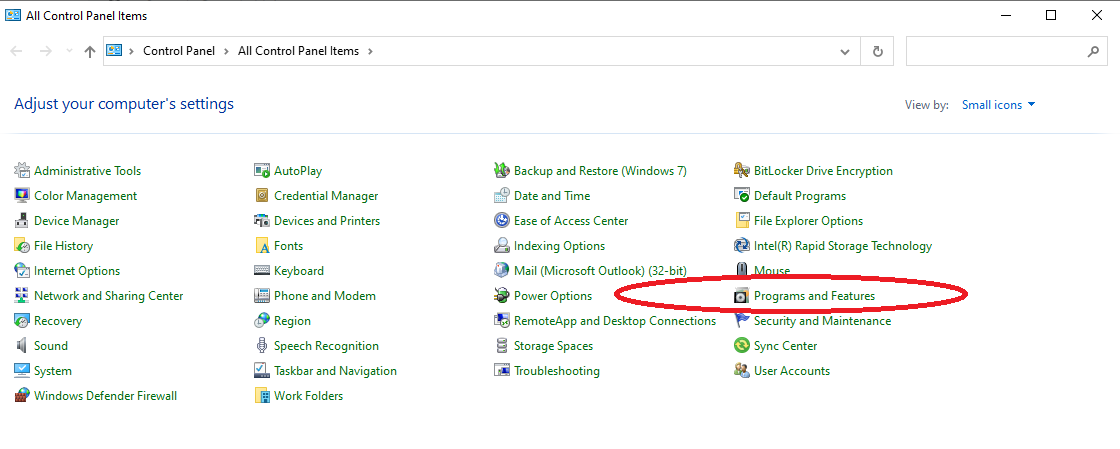Click the Ease of Access Center icon
The width and height of the screenshot is (1120, 449).
pos(501,221)
